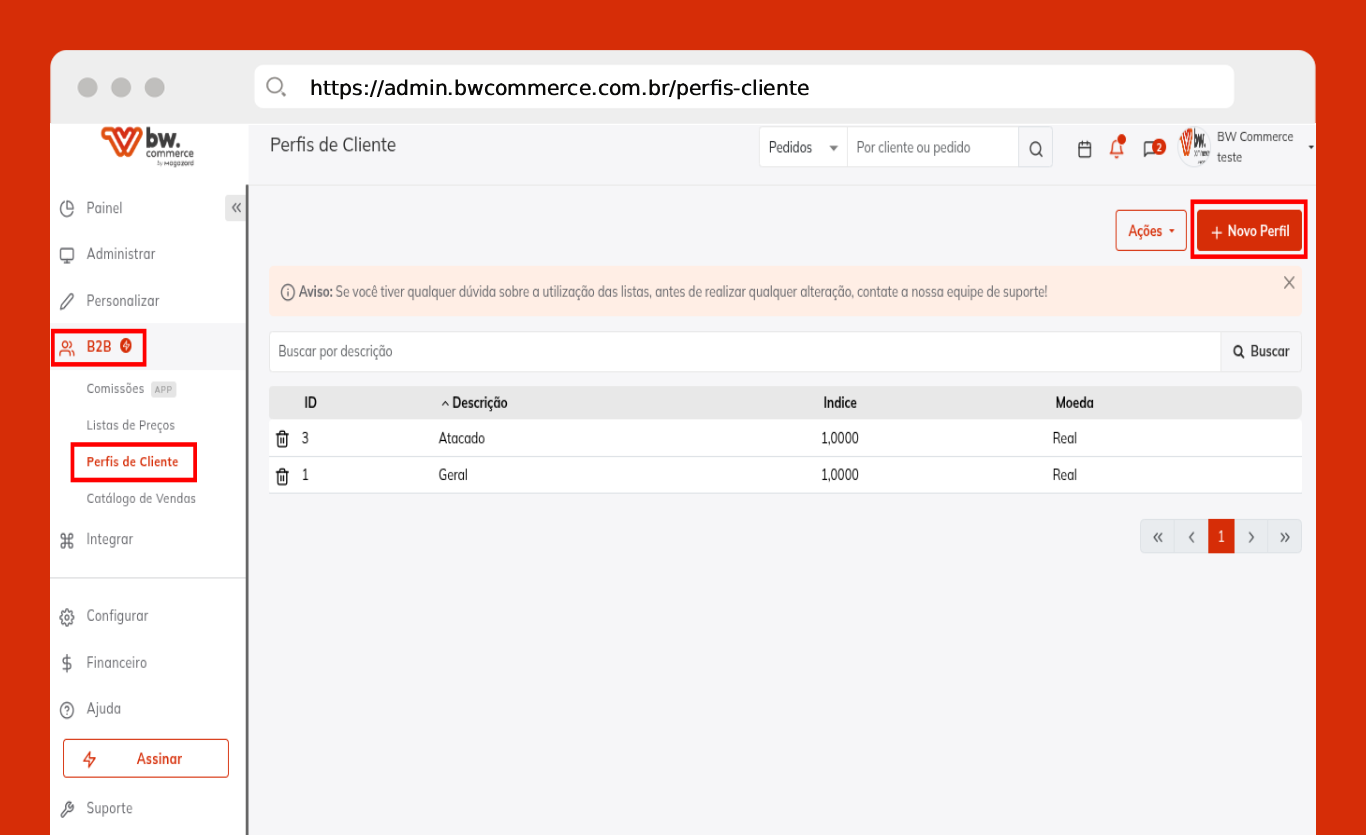Go to Catálogo de Vendas menu item
Image resolution: width=1366 pixels, height=835 pixels.
pyautogui.click(x=141, y=498)
